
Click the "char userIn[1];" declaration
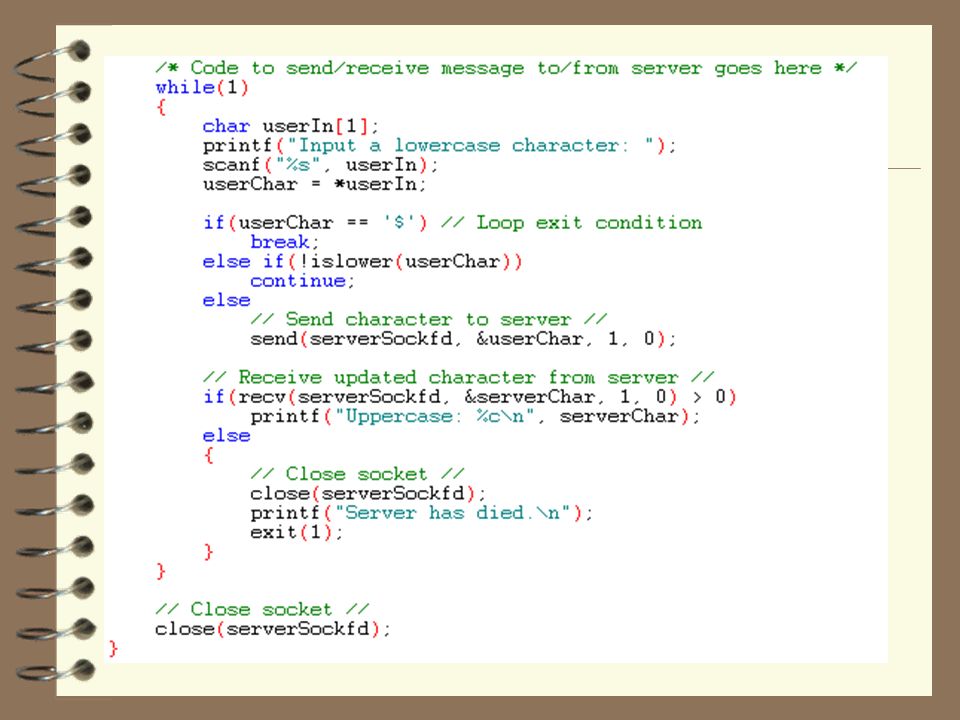[291, 126]
